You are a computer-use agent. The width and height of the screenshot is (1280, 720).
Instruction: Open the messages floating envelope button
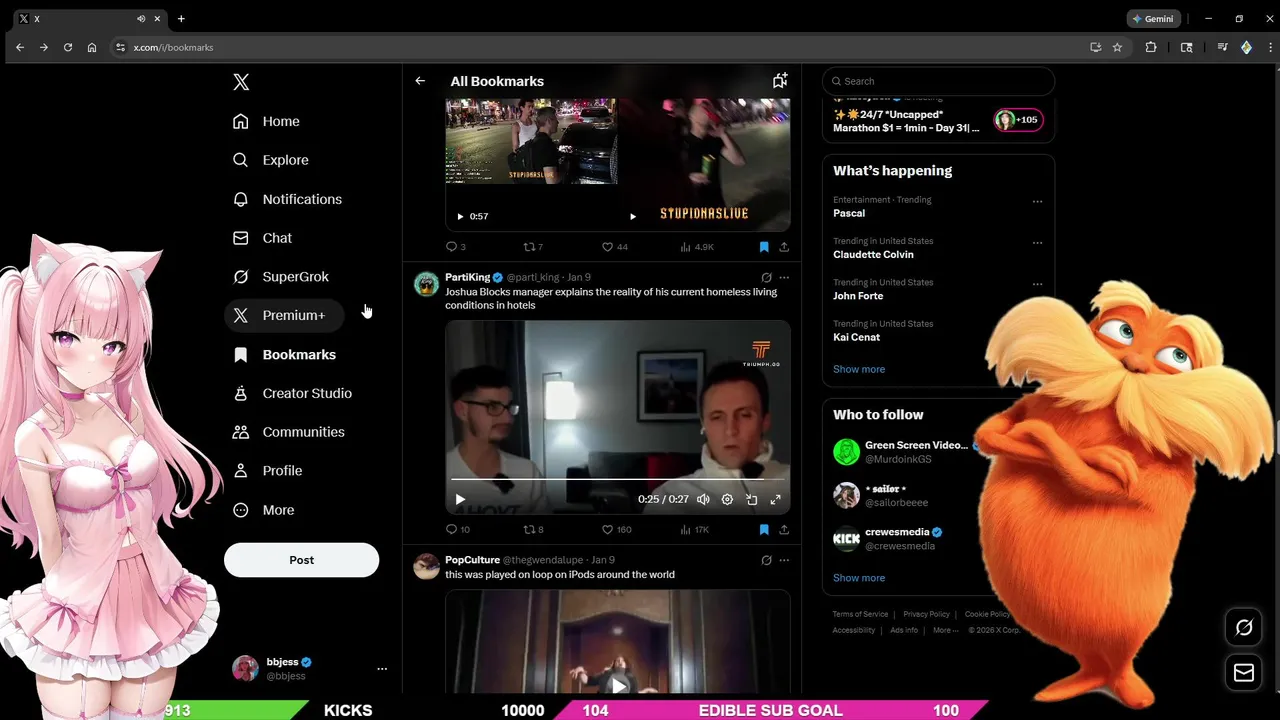click(1244, 673)
